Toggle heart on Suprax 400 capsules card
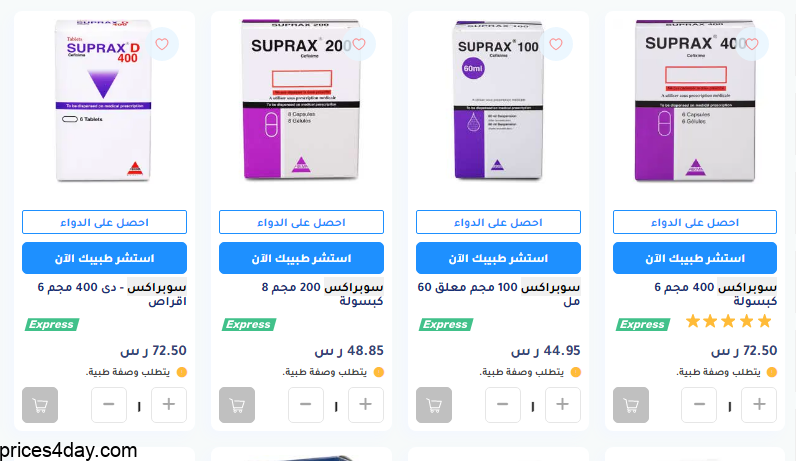 [x=752, y=44]
